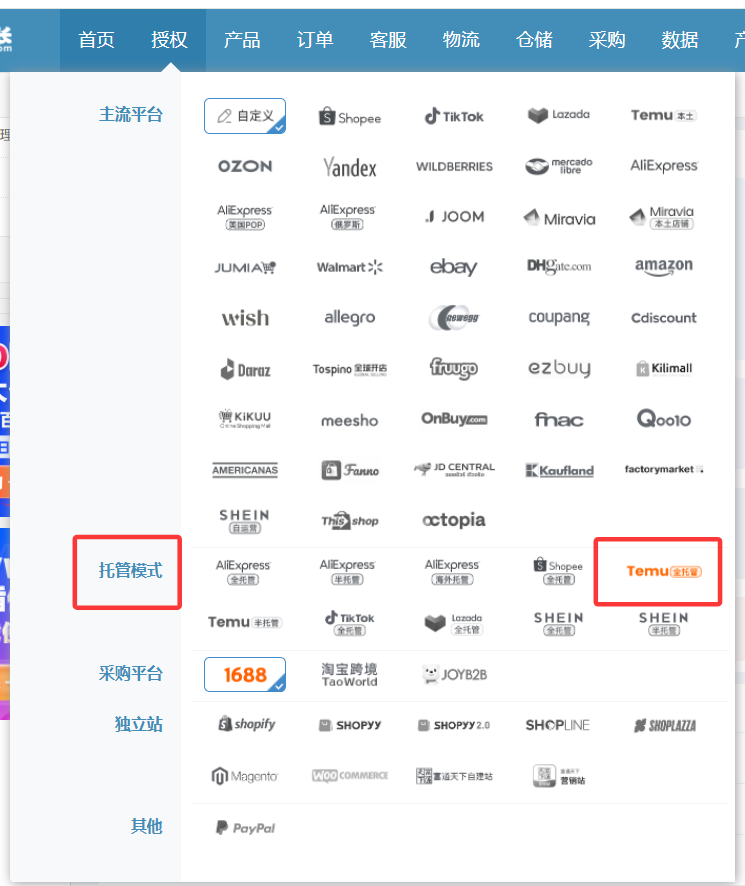Choose the Shopify store logo

[246, 724]
